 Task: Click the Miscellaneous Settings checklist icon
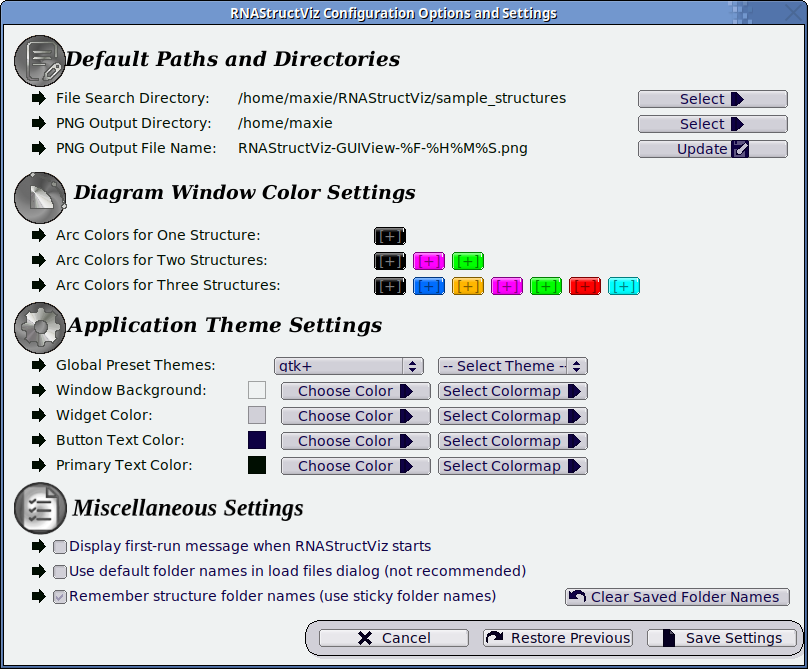(x=40, y=508)
